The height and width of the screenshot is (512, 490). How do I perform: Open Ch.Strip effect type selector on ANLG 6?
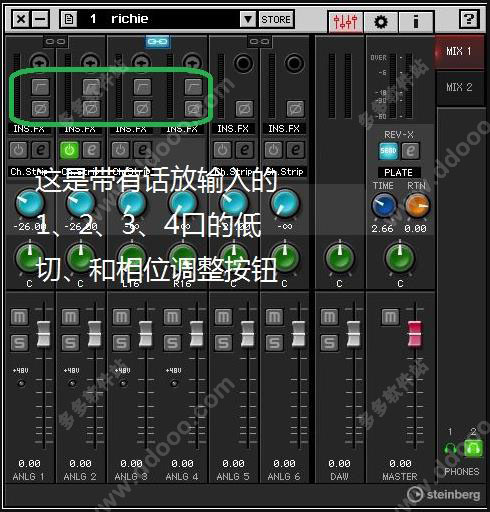(284, 172)
